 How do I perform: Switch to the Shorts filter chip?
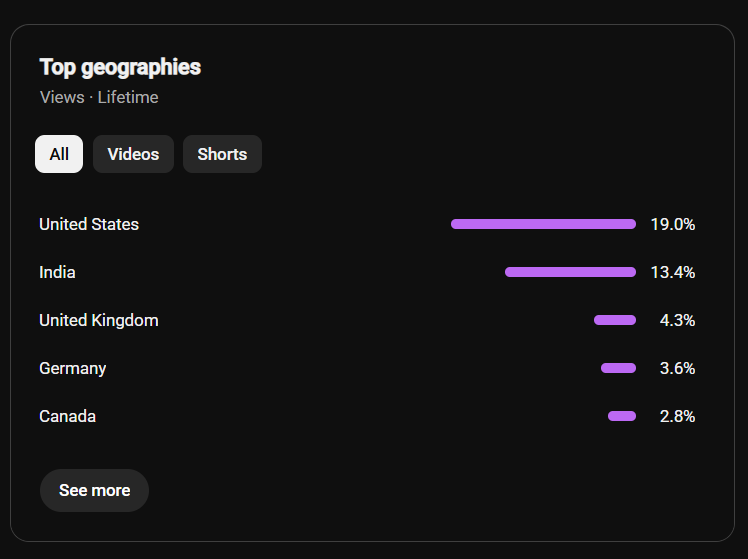(x=222, y=154)
